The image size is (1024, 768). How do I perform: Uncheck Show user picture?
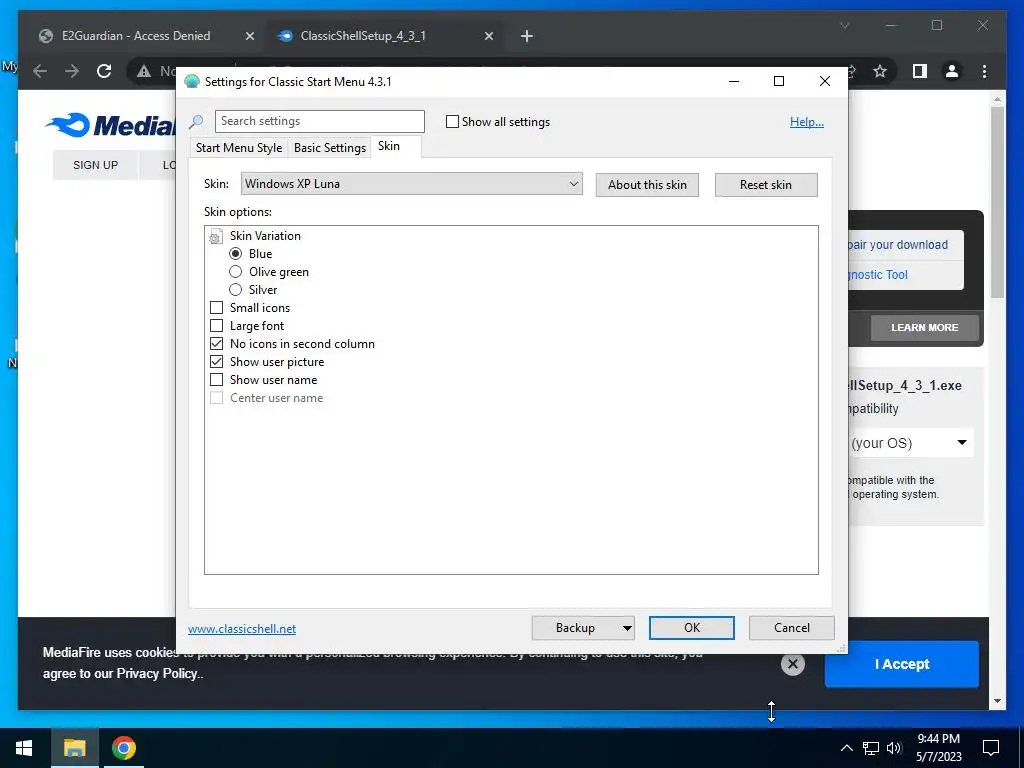217,362
